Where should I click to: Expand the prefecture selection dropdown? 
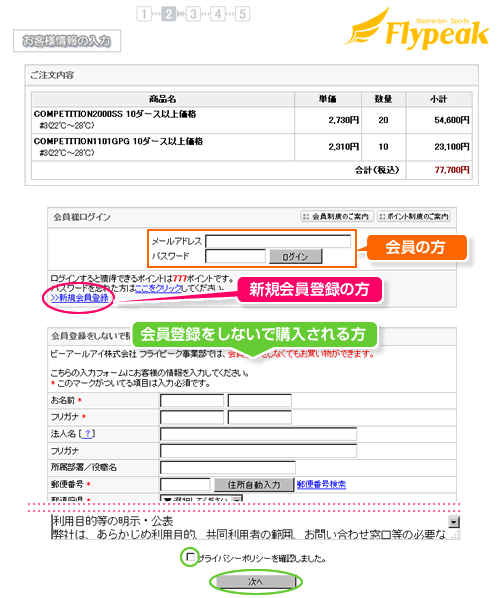pyautogui.click(x=202, y=499)
